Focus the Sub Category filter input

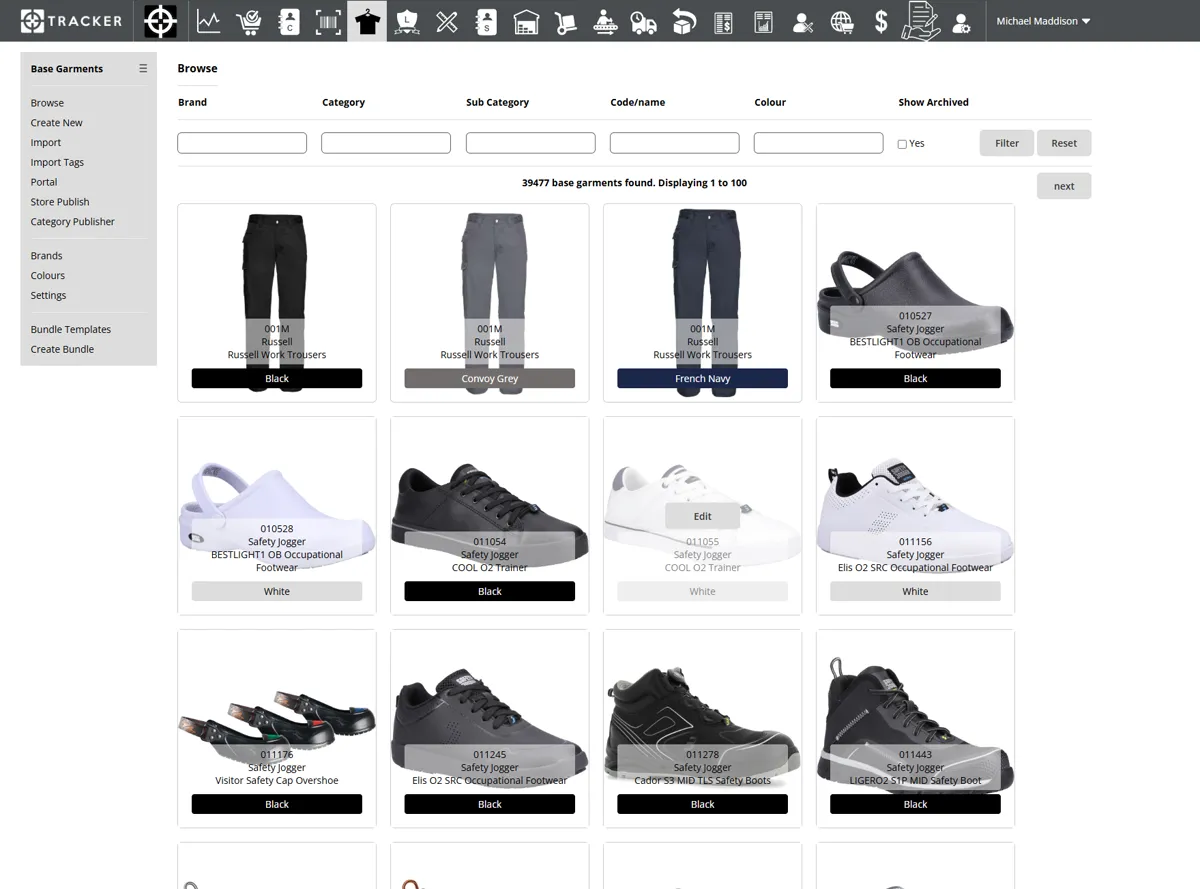click(x=530, y=143)
